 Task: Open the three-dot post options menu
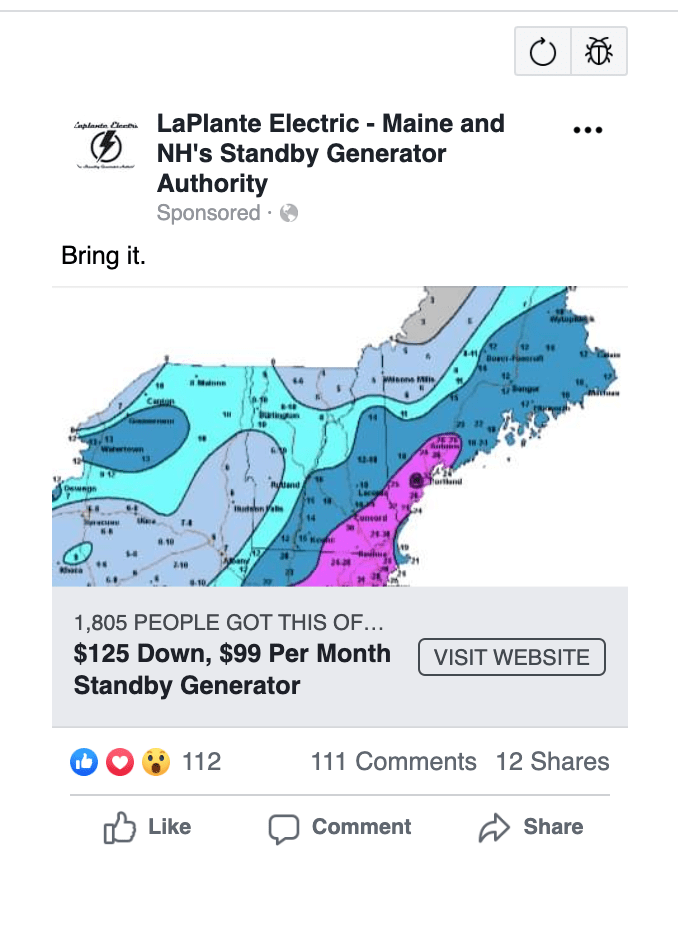pos(588,130)
